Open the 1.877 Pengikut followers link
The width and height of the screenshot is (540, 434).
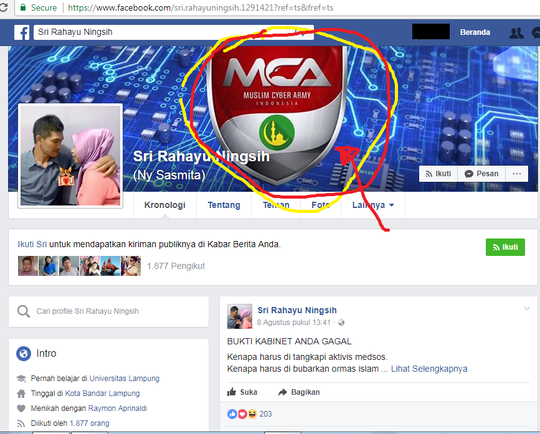point(176,266)
